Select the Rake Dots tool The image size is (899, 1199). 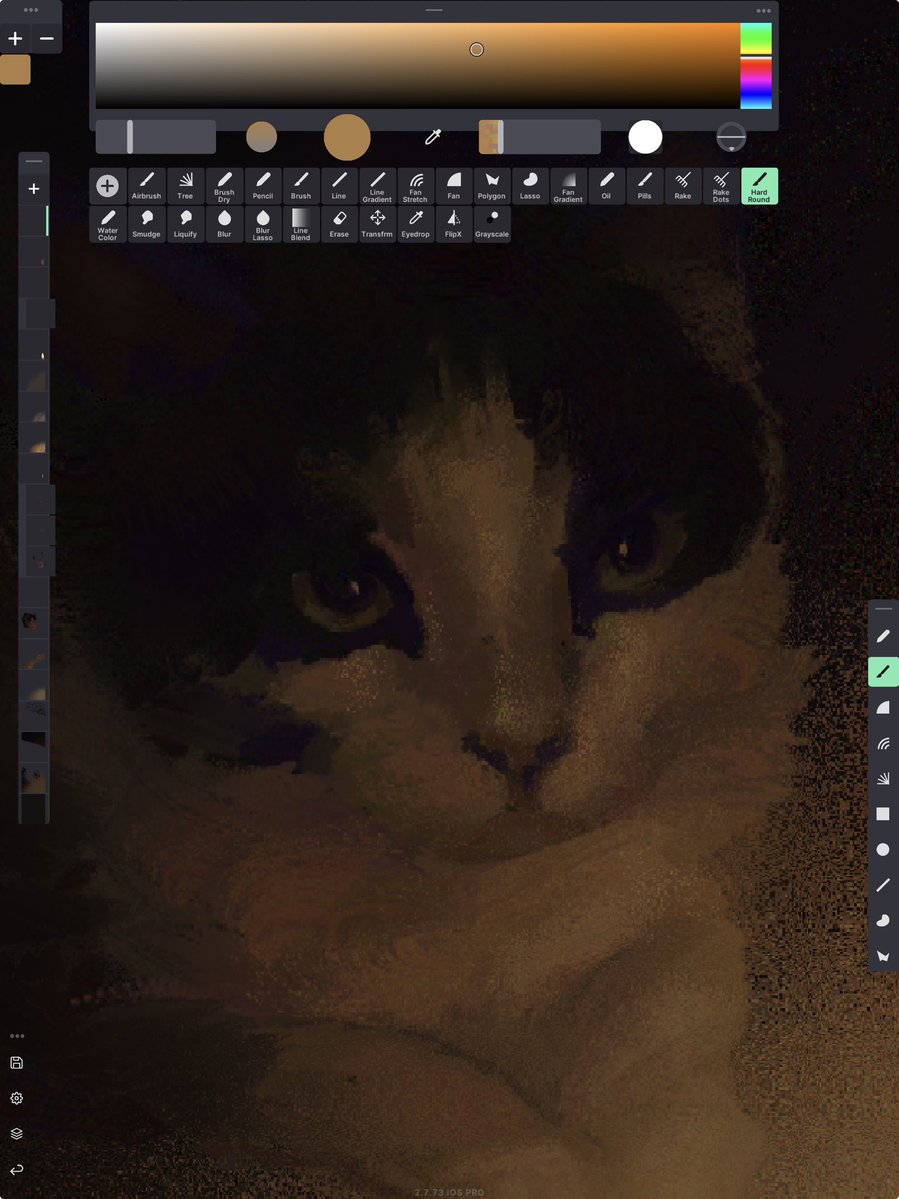(x=721, y=186)
